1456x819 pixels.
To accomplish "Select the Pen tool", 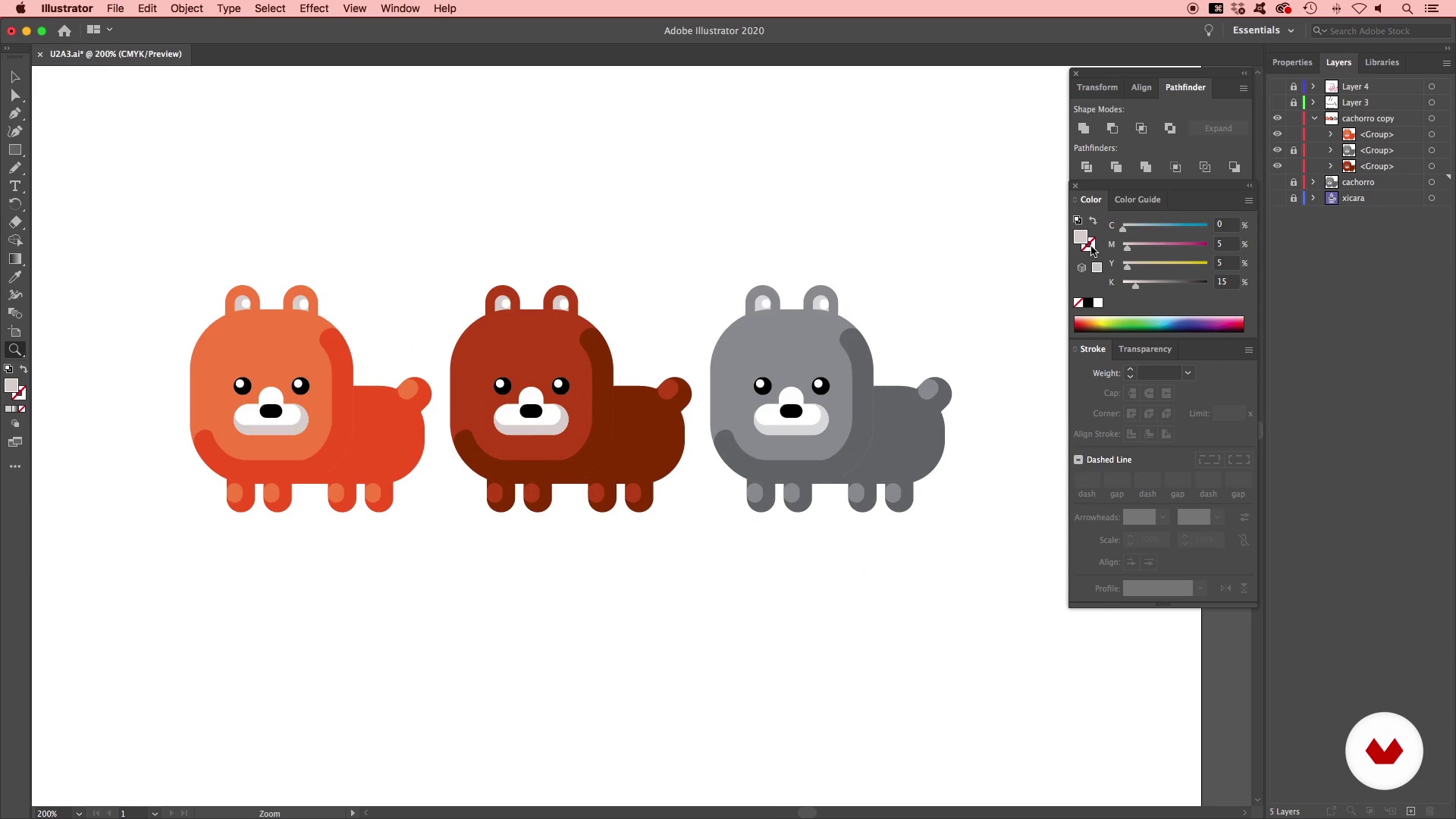I will coord(14,114).
